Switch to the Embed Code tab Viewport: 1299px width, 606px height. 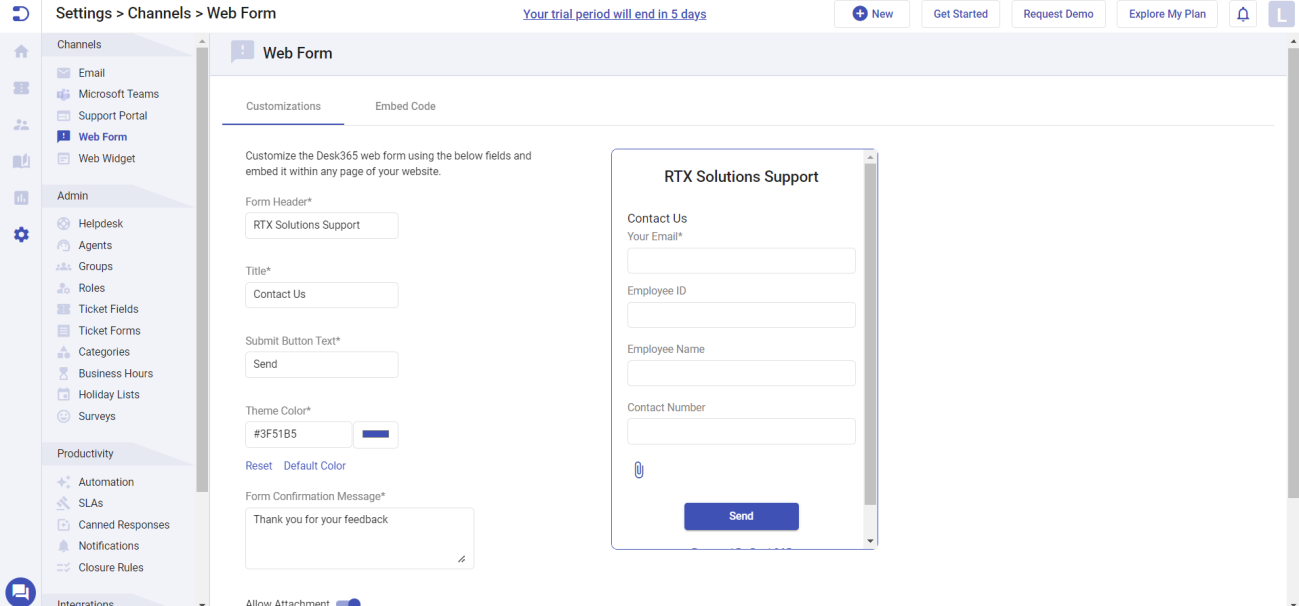click(405, 106)
